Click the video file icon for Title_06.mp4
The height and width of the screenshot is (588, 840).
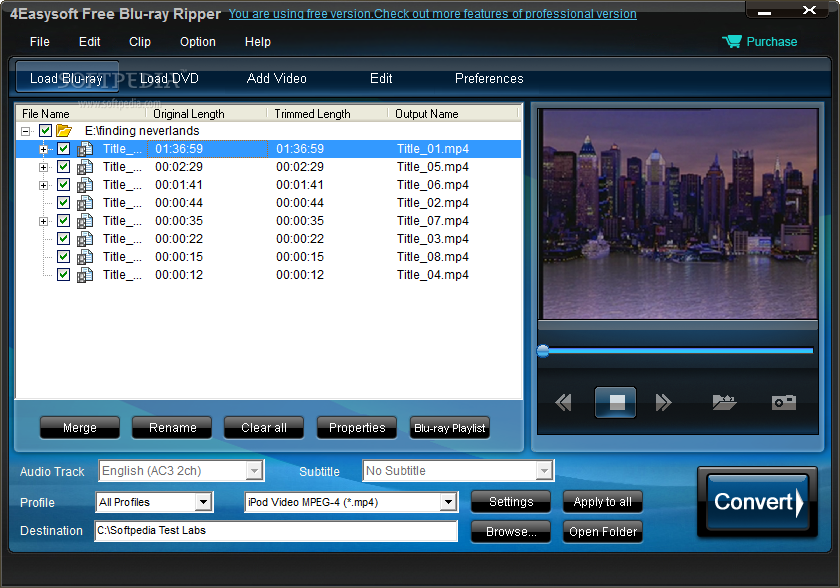[x=85, y=185]
